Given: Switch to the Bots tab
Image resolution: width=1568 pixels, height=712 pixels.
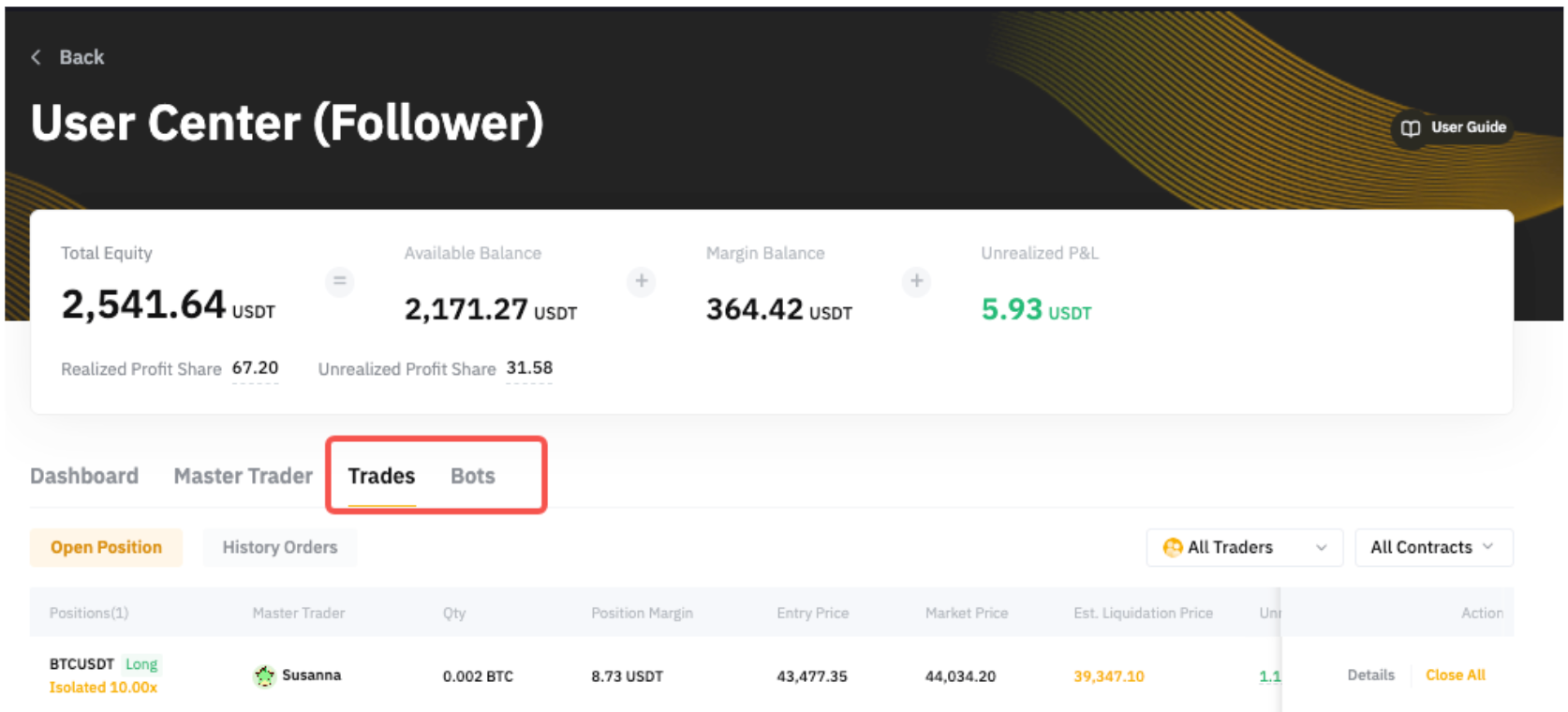Looking at the screenshot, I should (472, 476).
